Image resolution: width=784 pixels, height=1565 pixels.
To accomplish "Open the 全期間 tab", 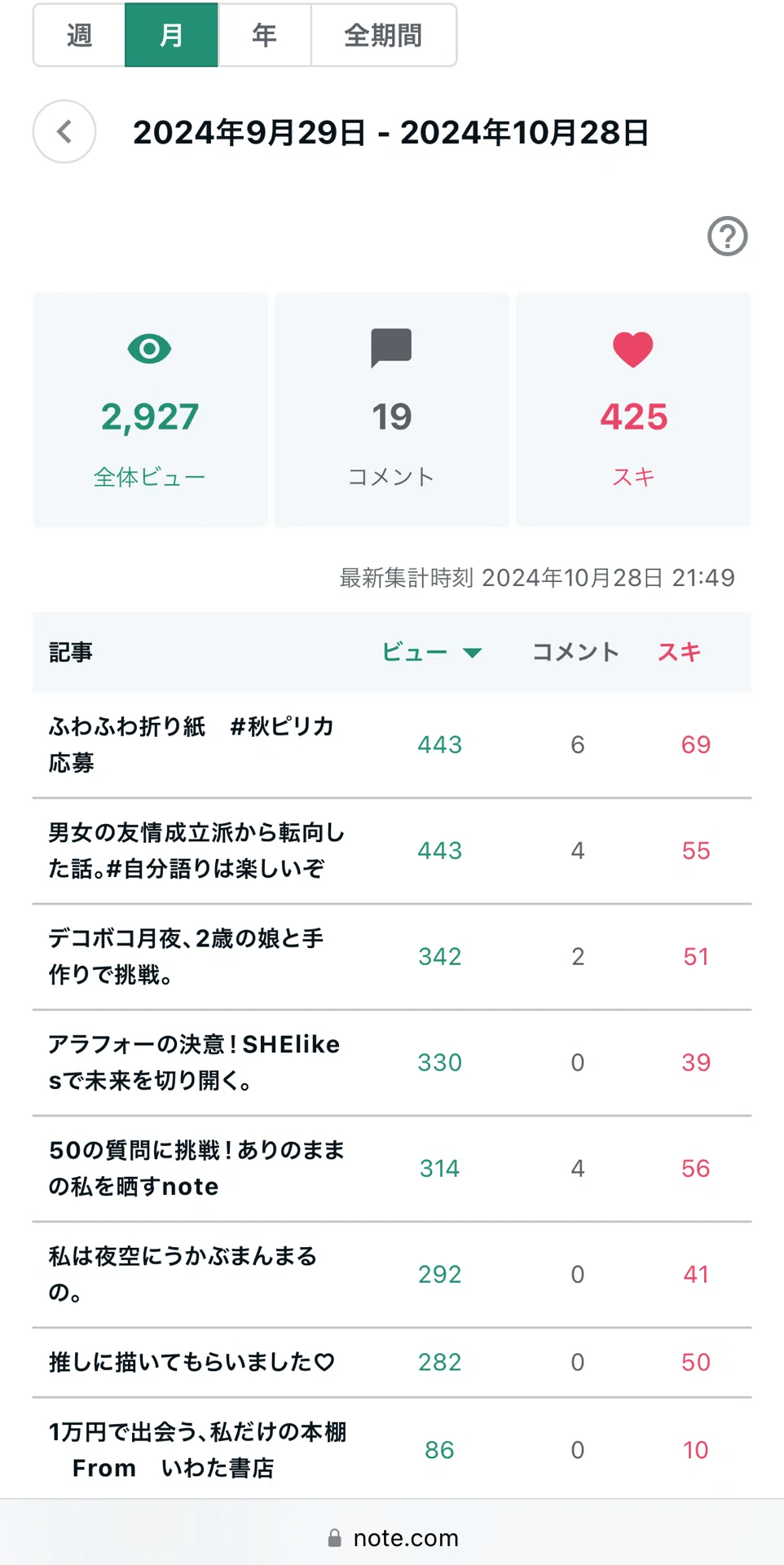I will (x=383, y=35).
